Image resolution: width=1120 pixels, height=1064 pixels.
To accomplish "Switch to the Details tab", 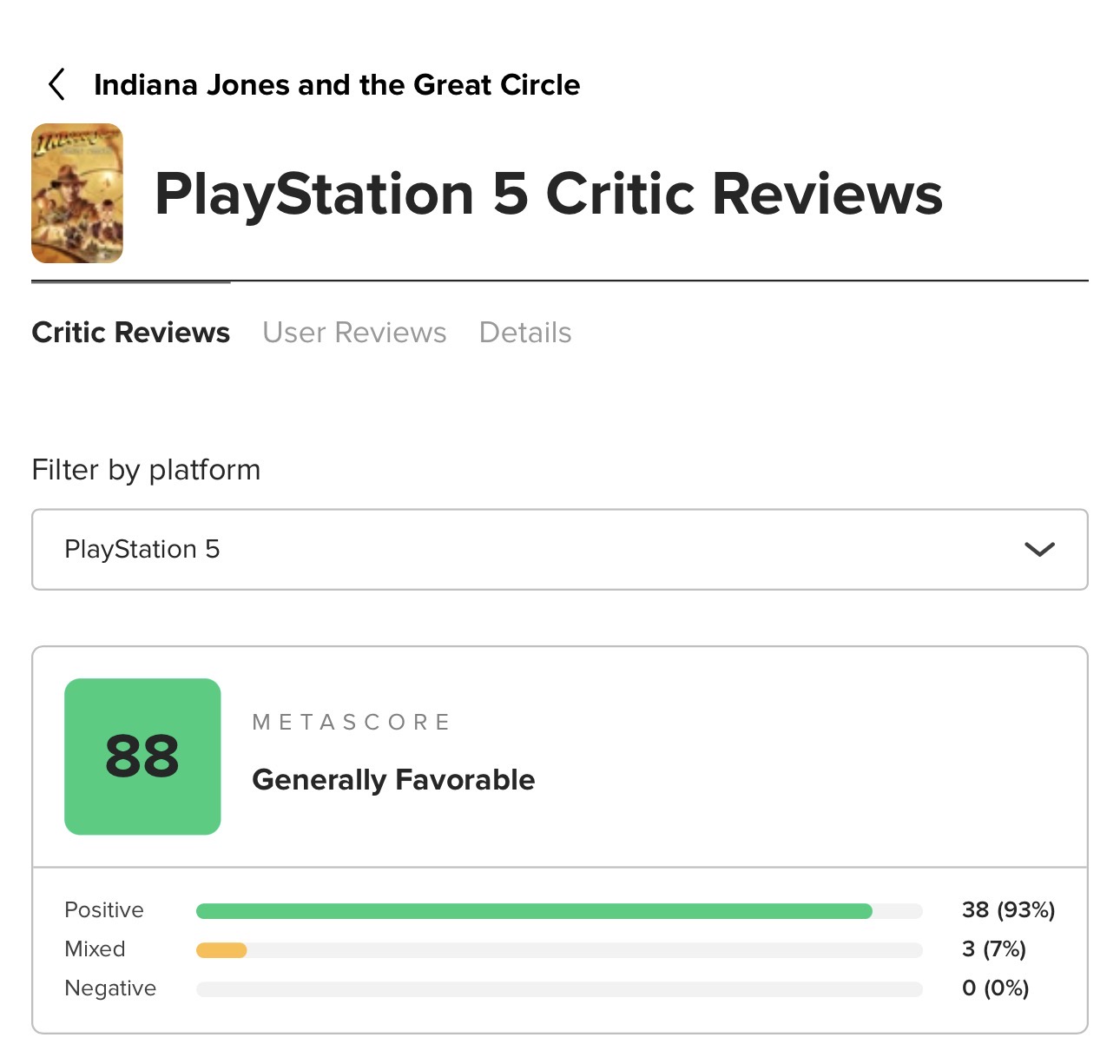I will click(x=525, y=333).
